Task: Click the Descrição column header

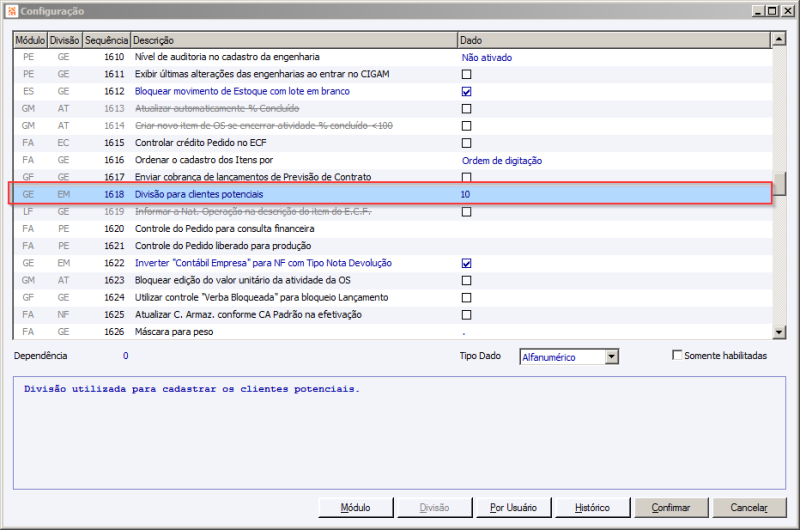Action: pos(294,40)
